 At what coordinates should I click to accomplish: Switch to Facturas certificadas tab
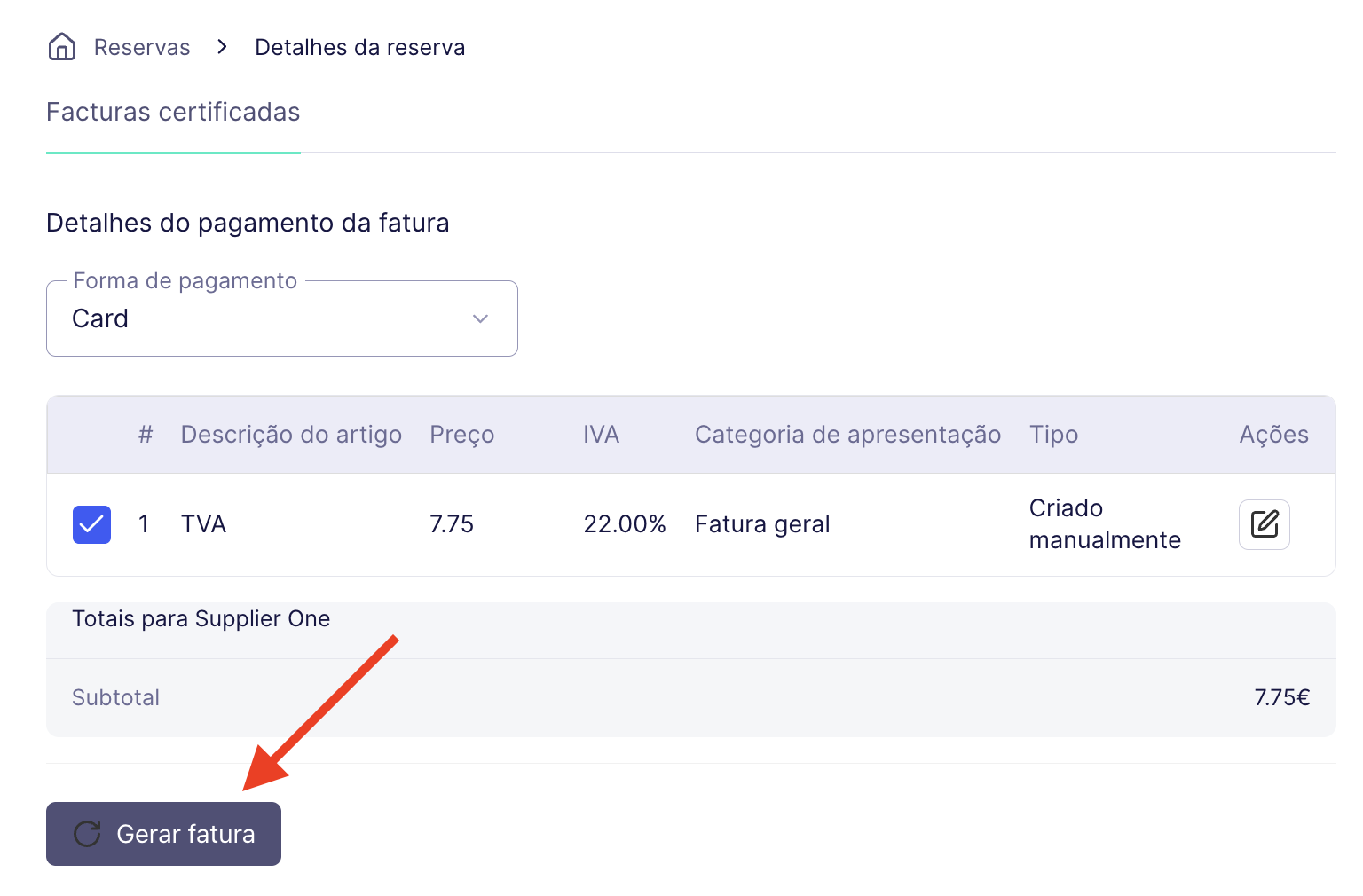(173, 113)
